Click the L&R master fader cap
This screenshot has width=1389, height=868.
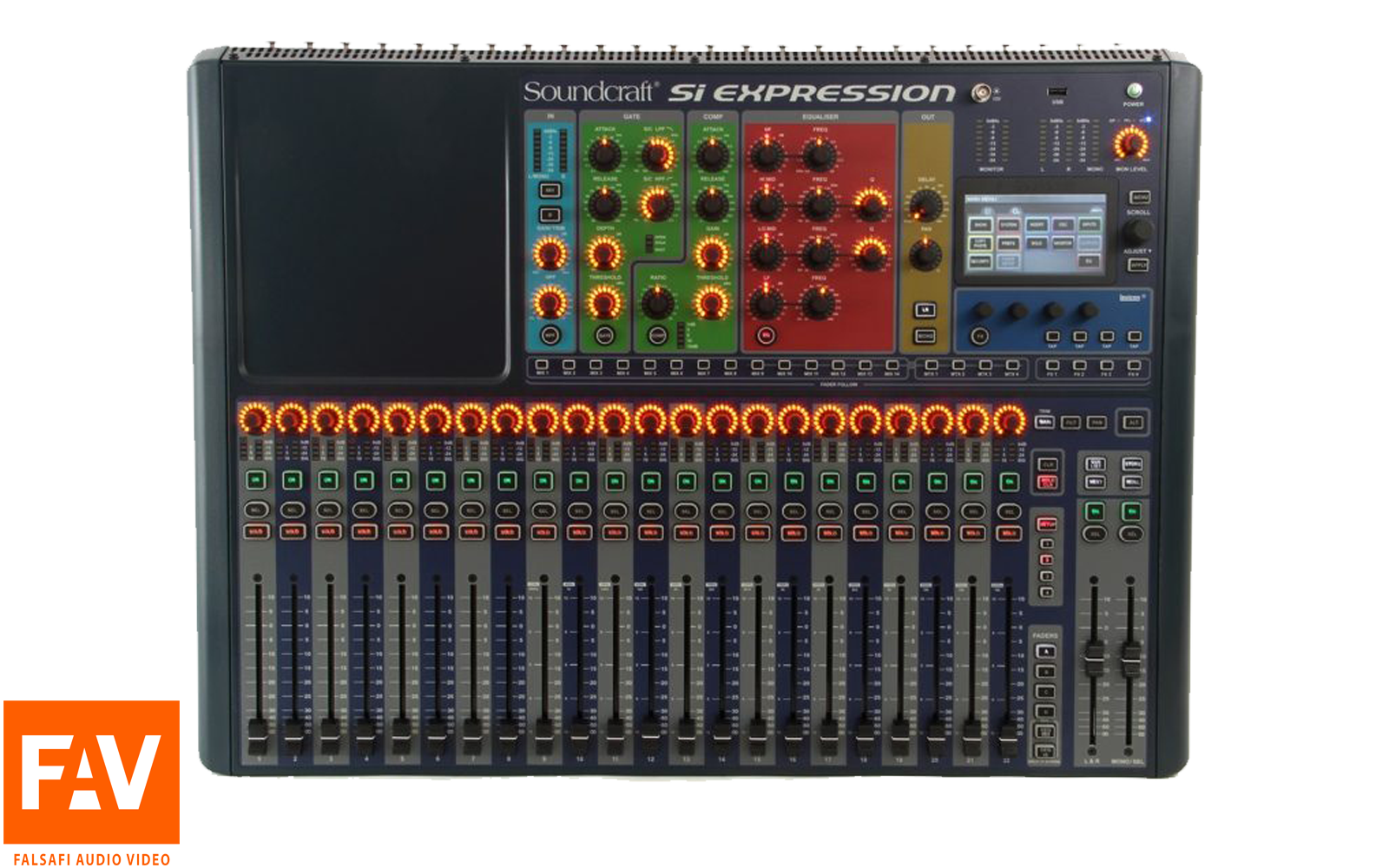click(x=1094, y=659)
